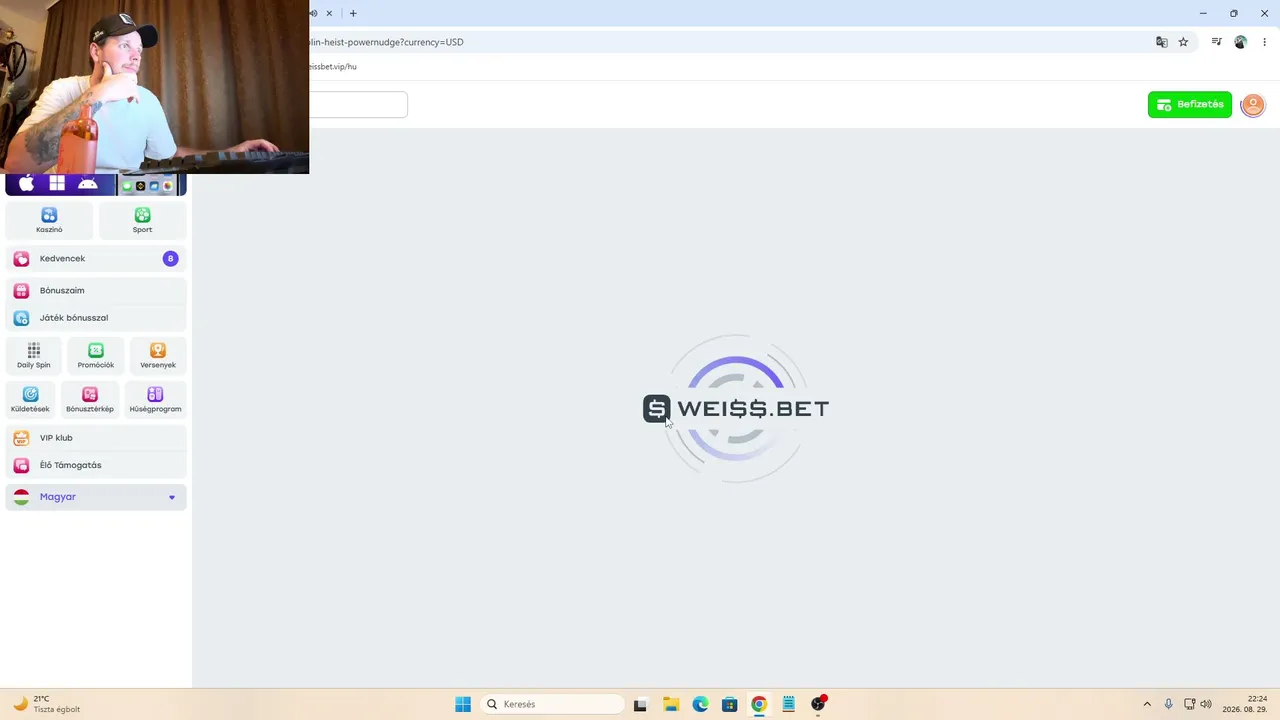Open the Küldetések missions tile

point(30,400)
